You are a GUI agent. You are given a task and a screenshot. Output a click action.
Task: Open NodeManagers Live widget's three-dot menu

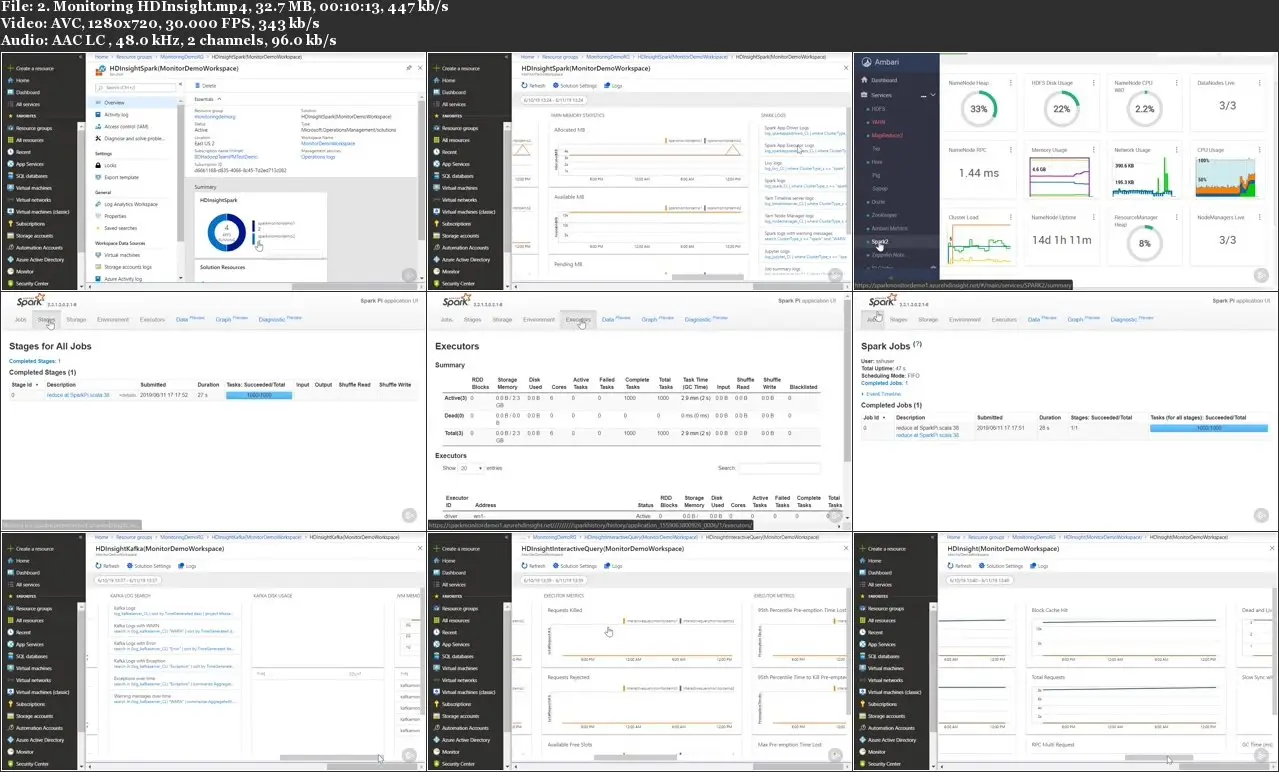coord(1259,217)
